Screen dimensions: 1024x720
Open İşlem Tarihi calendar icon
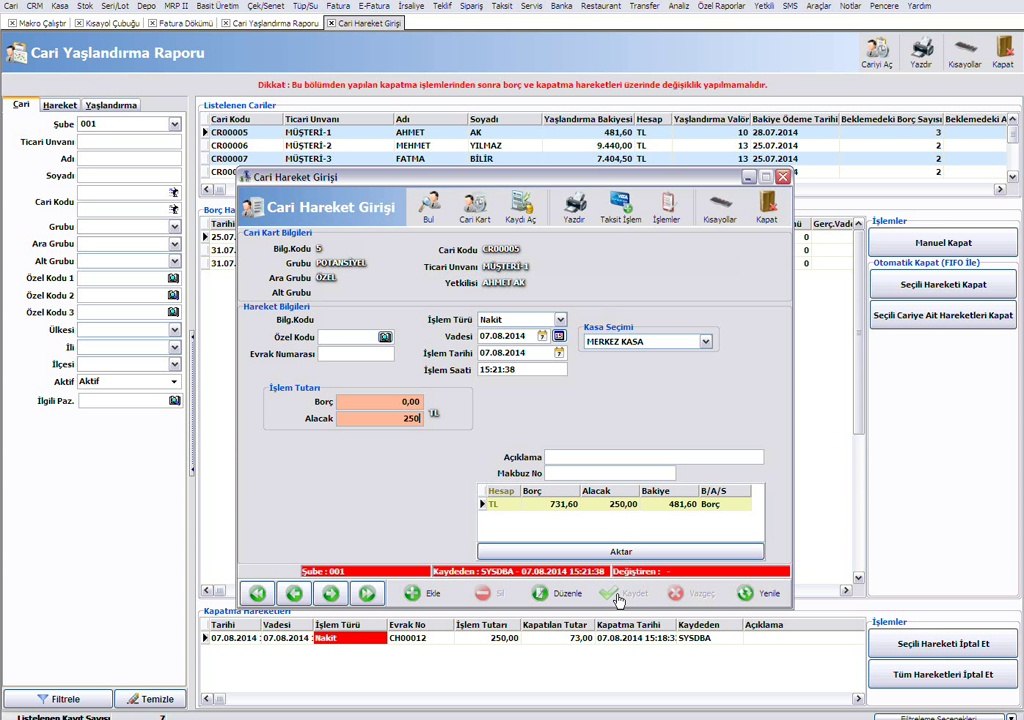[559, 353]
